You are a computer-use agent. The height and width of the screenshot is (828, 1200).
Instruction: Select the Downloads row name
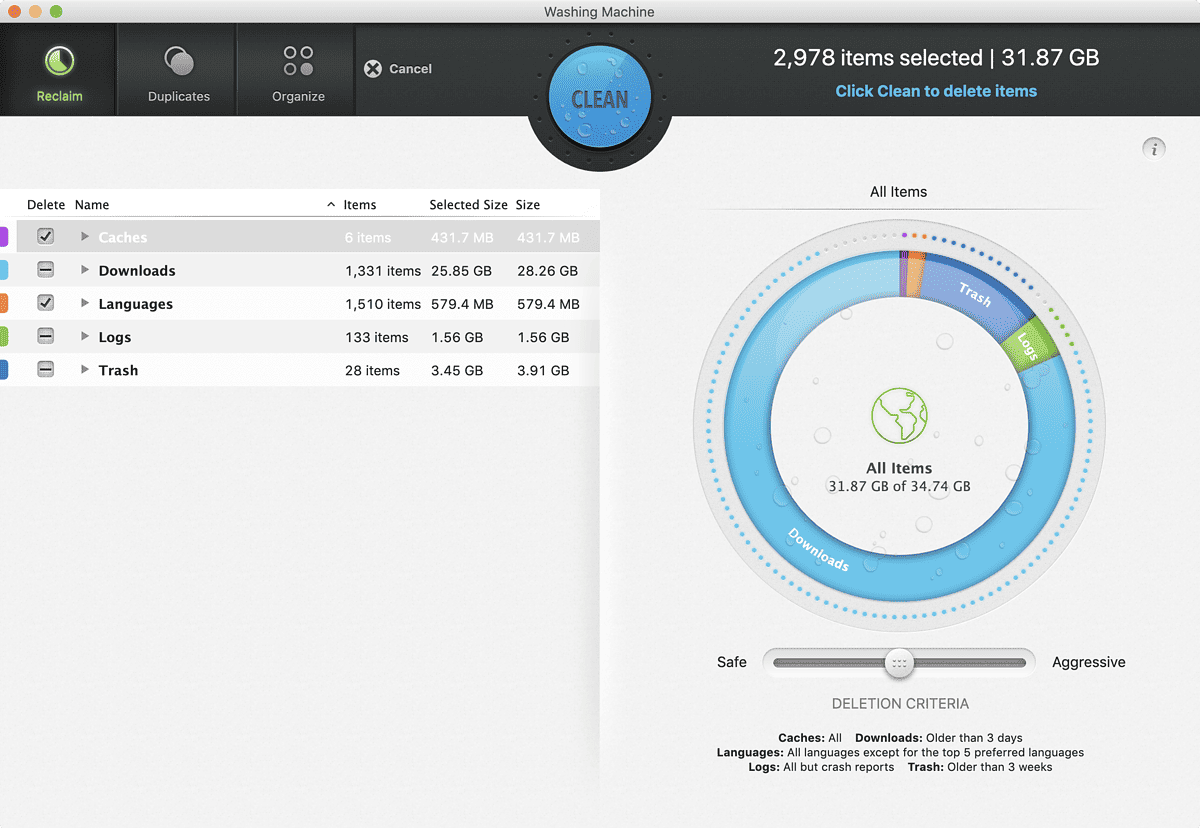(137, 270)
